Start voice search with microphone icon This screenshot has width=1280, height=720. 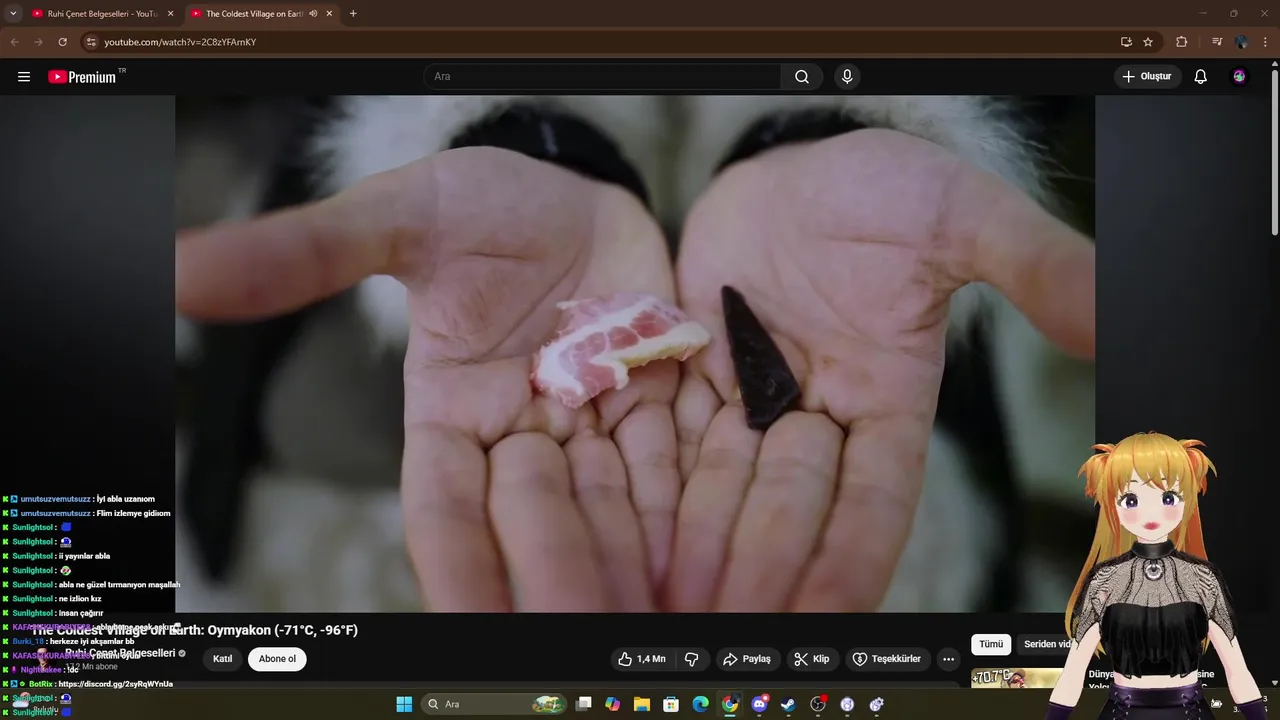point(847,77)
